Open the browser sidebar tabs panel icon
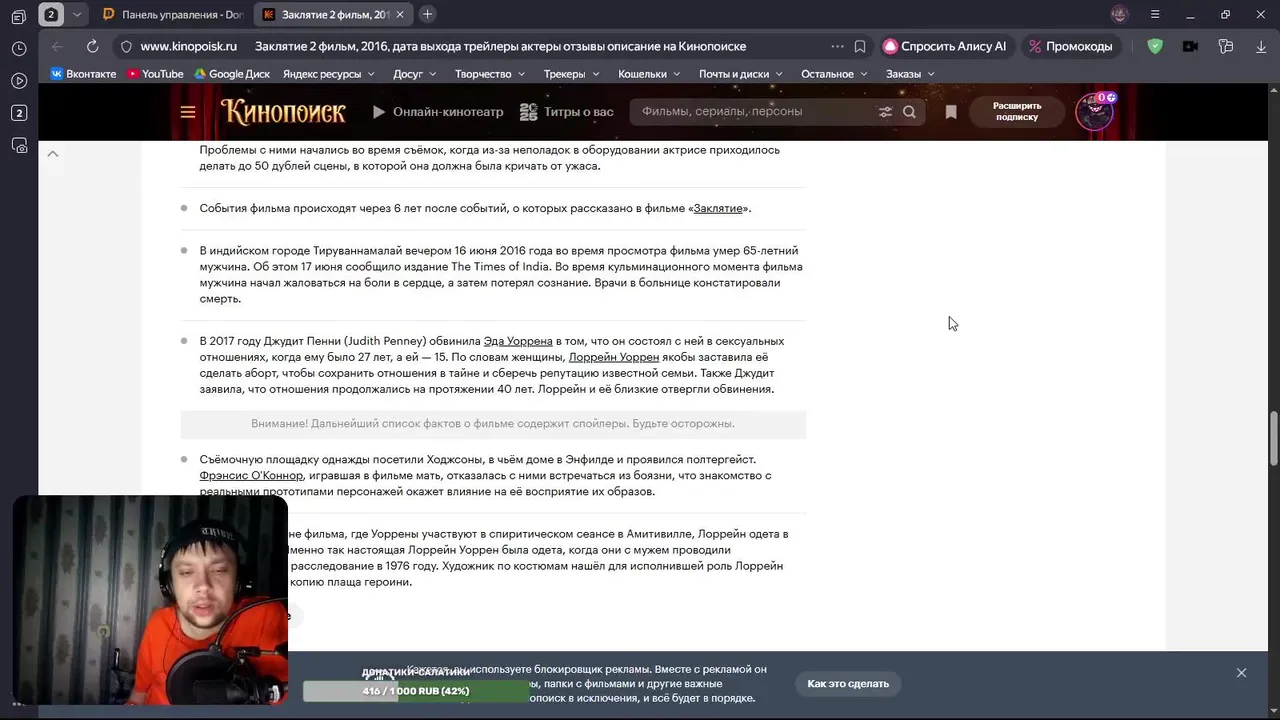Screen dimensions: 1280x720 click(18, 16)
